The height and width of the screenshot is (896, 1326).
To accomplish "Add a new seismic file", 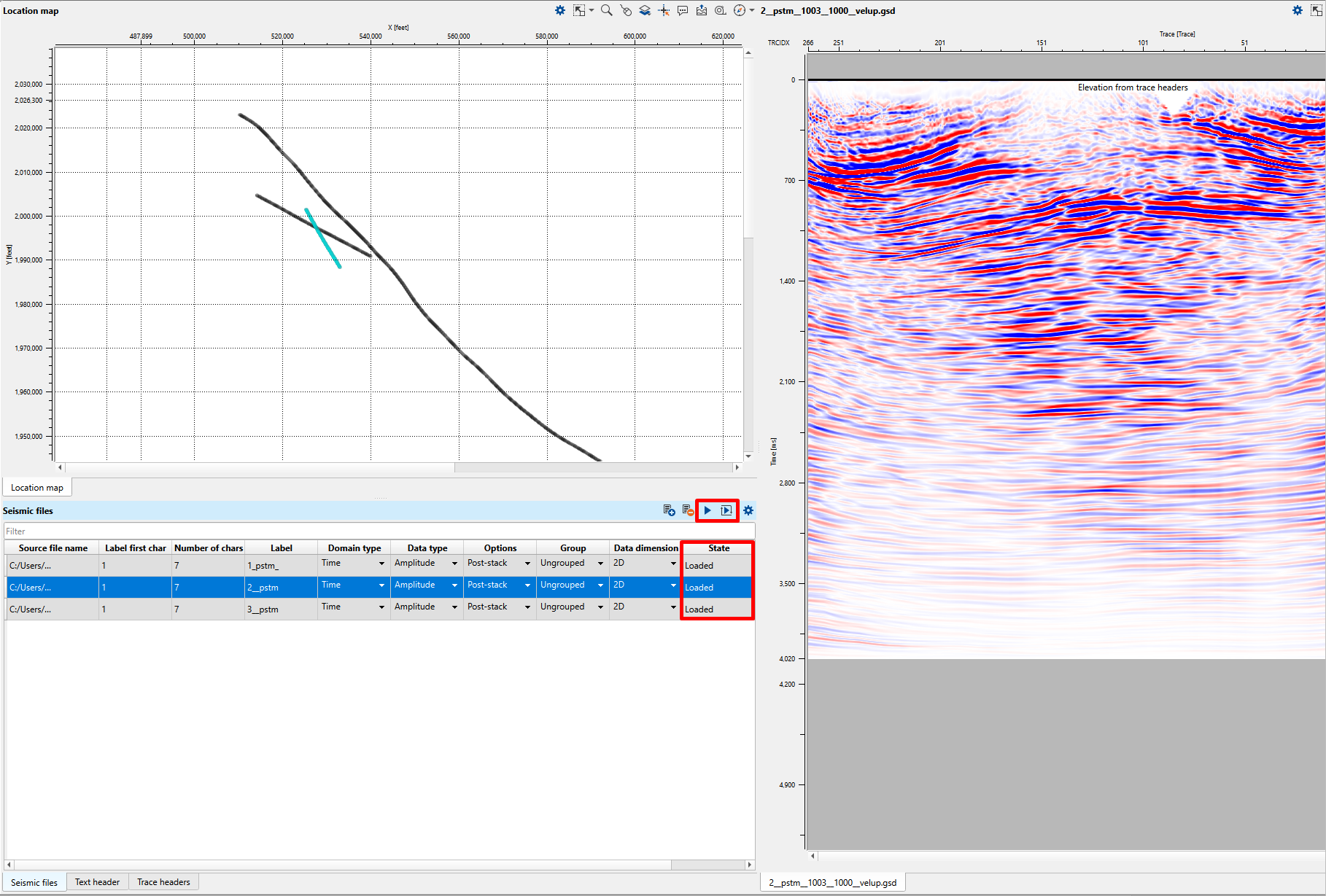I will pos(669,510).
